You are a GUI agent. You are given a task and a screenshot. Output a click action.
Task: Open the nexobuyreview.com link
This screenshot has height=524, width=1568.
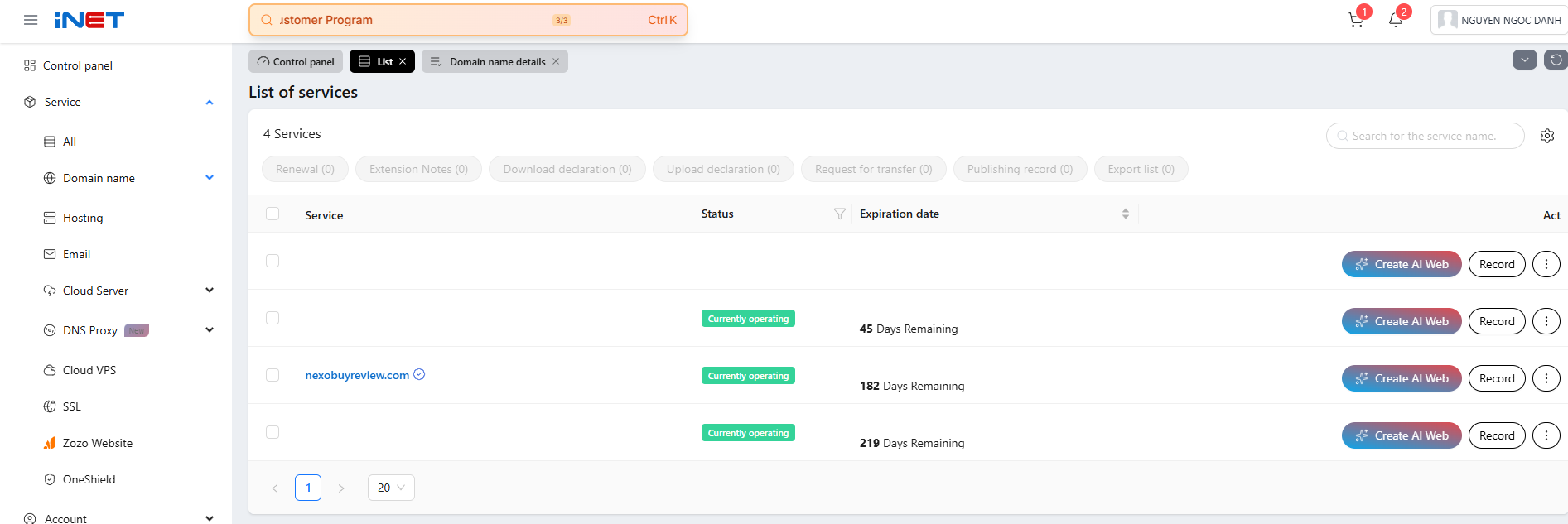tap(357, 375)
